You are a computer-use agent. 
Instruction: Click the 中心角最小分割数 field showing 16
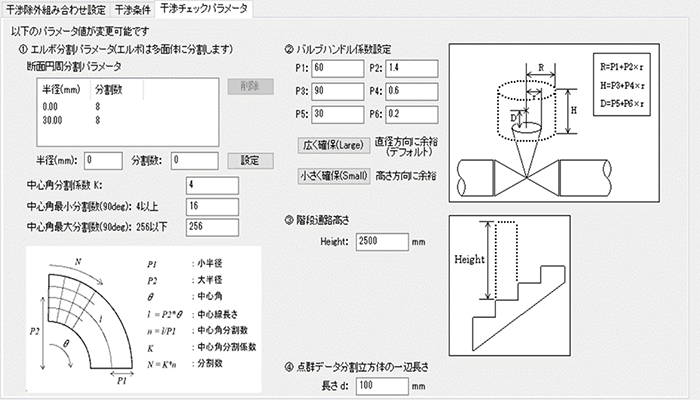[215, 205]
